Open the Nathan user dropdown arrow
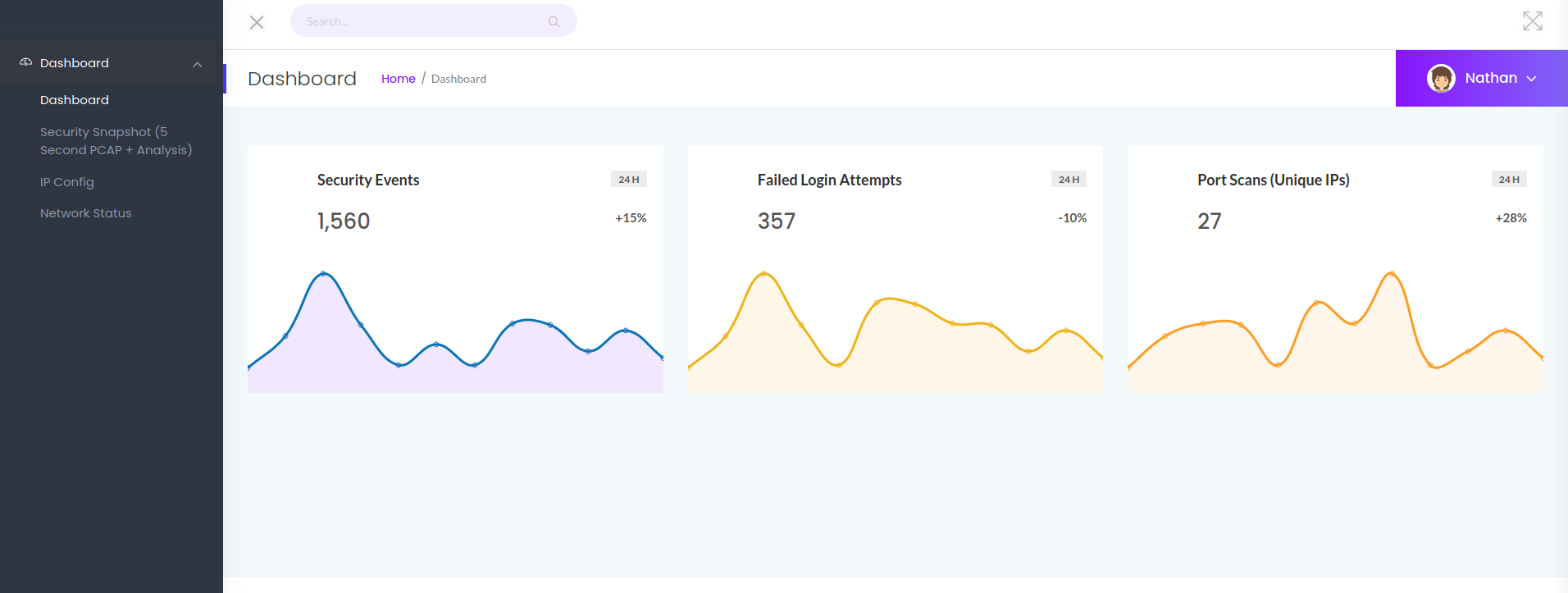The width and height of the screenshot is (1568, 593). click(1531, 79)
